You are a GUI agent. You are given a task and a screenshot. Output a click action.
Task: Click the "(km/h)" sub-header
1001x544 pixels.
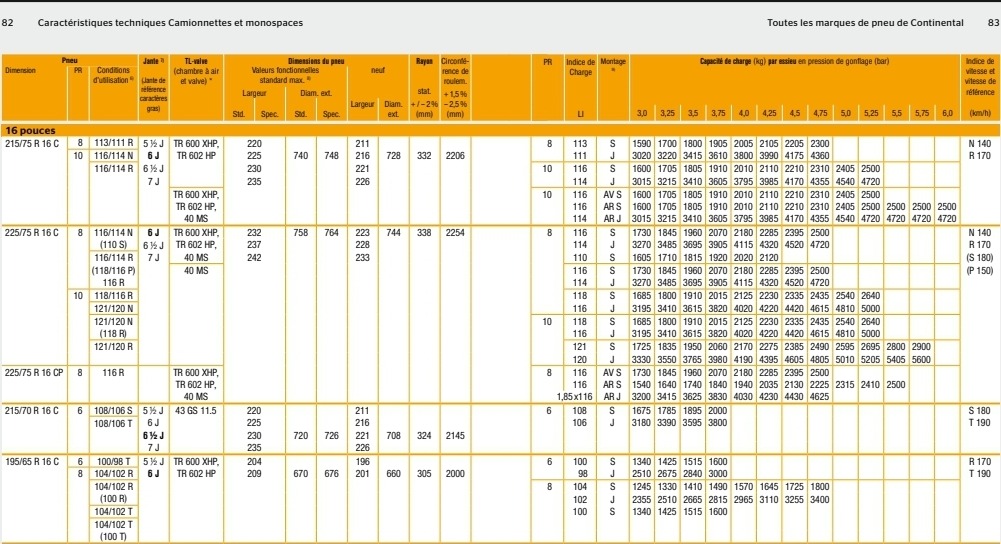click(980, 114)
